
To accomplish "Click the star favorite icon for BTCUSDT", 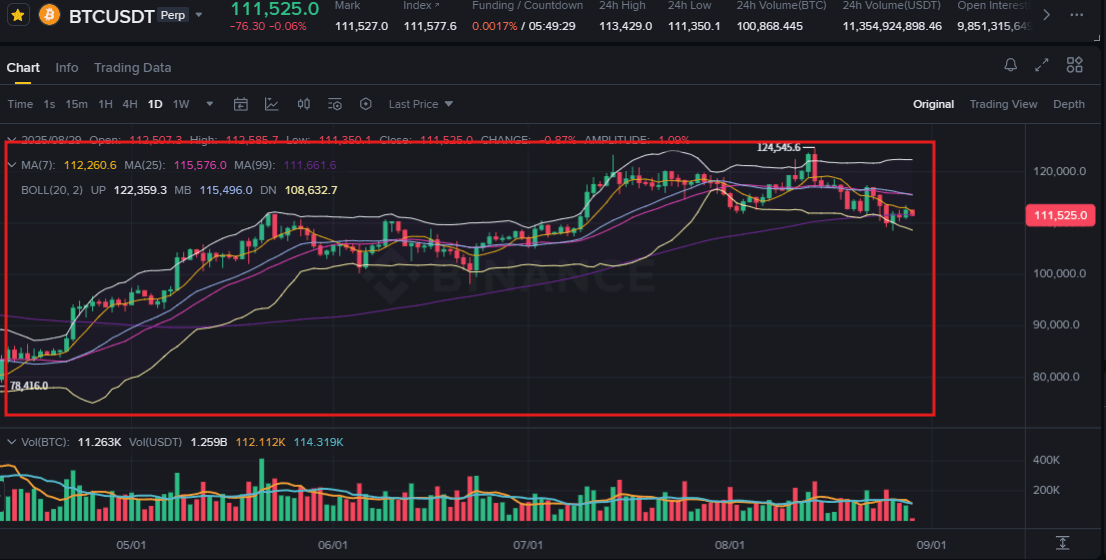I will coord(18,15).
